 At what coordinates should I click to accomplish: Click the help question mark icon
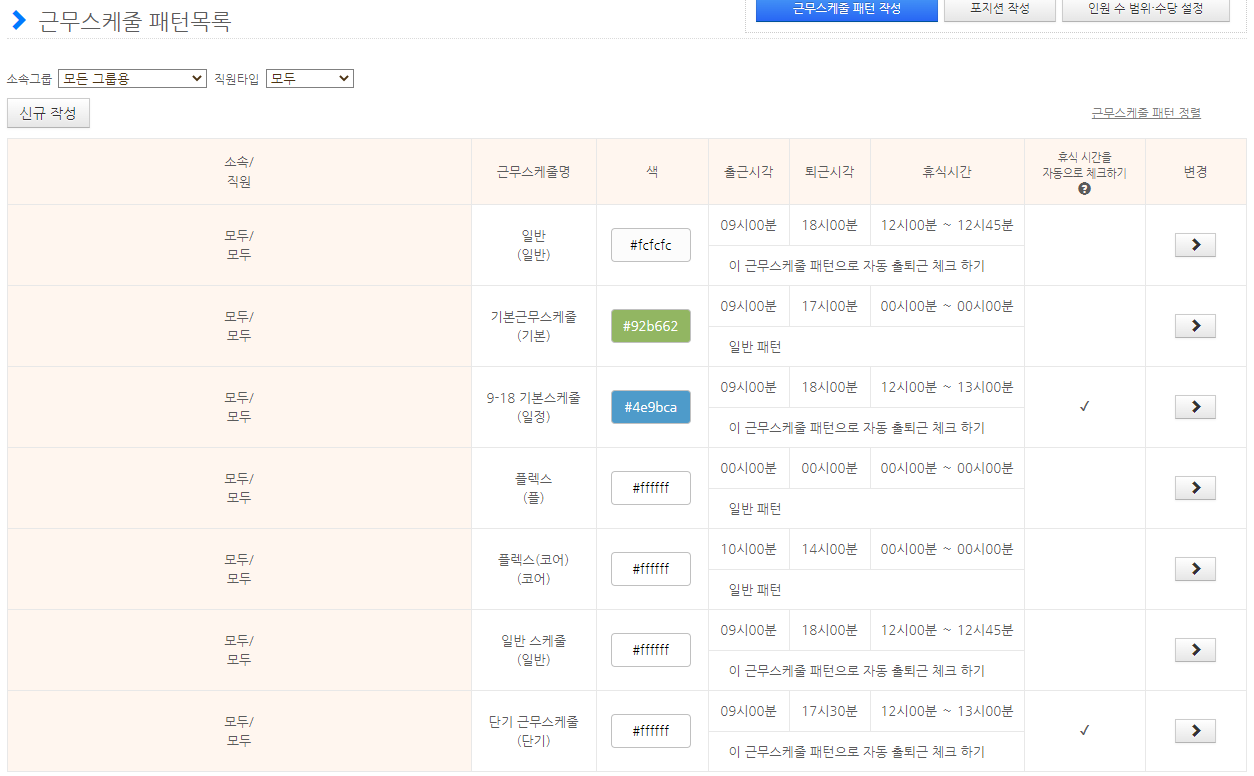[x=1084, y=189]
